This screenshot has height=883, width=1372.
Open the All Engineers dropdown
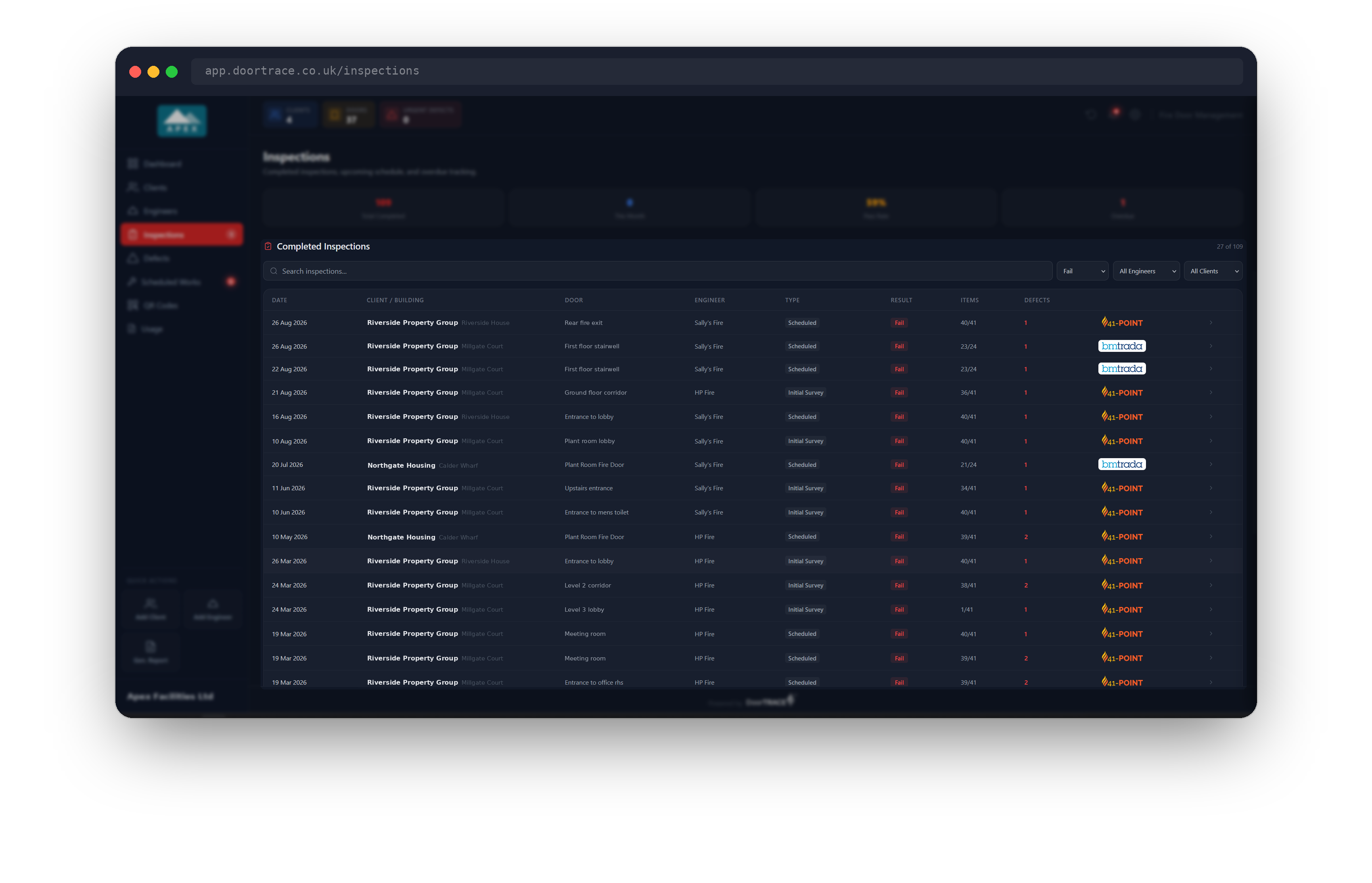point(1146,271)
